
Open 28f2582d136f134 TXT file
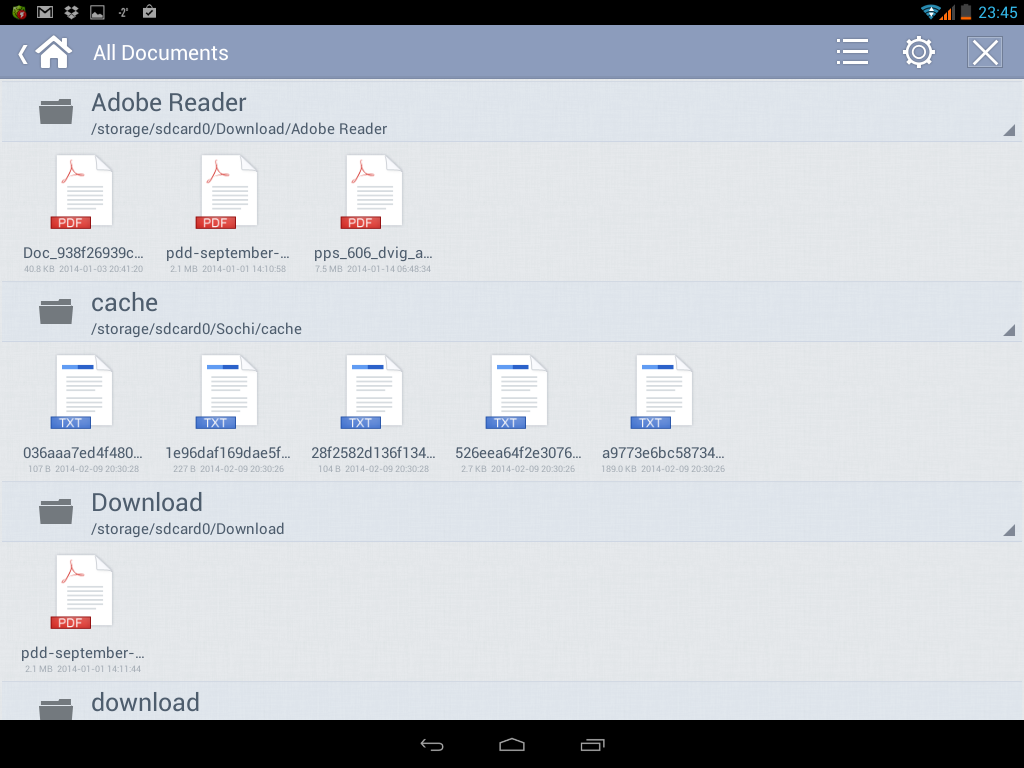[x=373, y=413]
